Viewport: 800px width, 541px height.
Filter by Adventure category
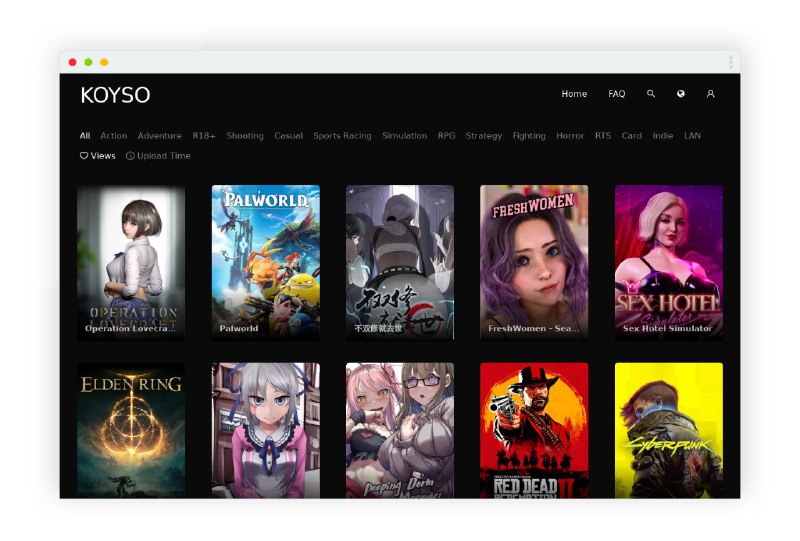pos(159,136)
